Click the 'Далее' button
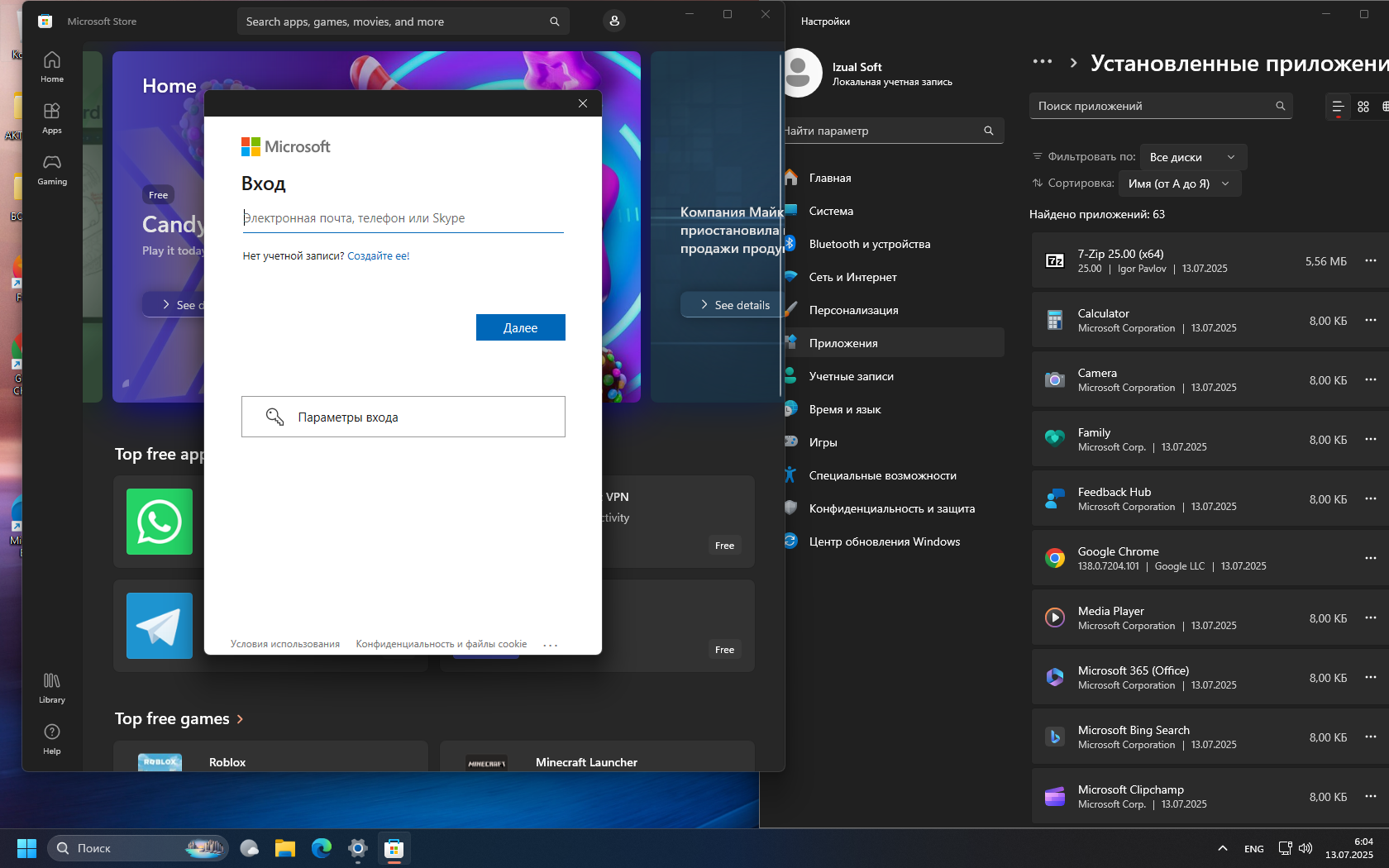The height and width of the screenshot is (868, 1389). pos(521,327)
